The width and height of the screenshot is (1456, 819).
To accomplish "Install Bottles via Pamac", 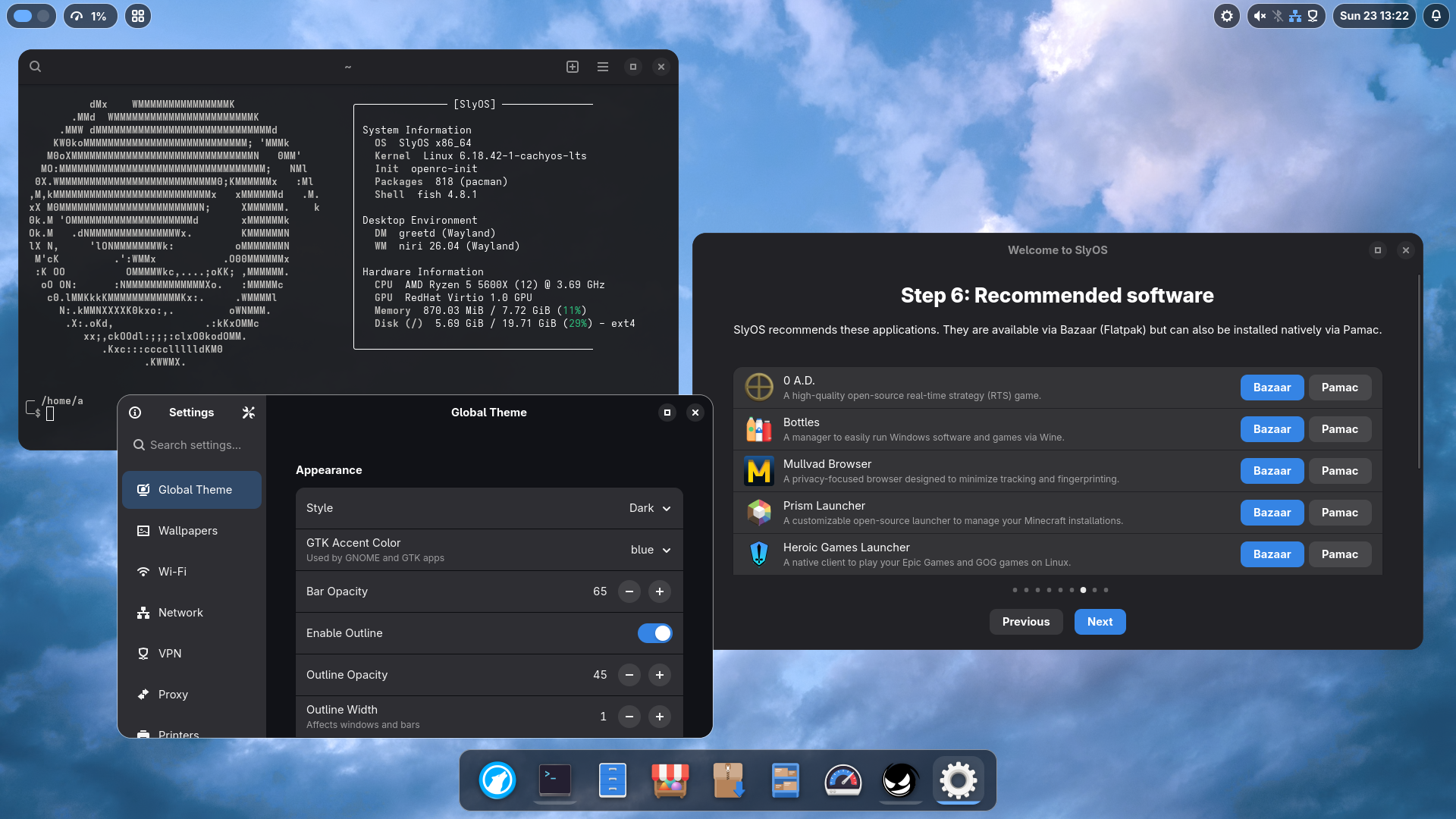I will 1340,429.
